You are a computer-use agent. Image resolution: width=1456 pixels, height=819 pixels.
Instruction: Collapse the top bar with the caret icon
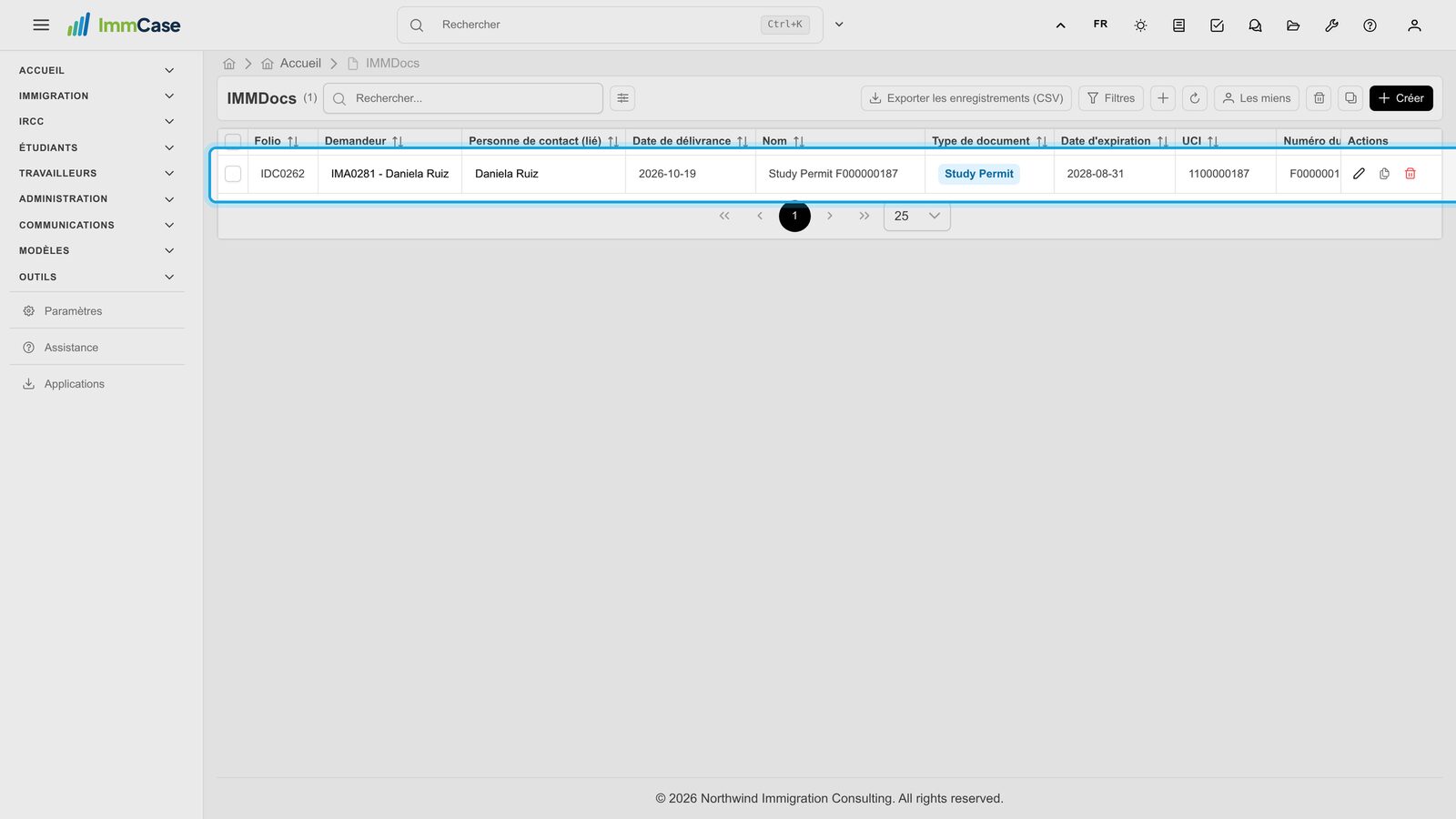click(1060, 25)
